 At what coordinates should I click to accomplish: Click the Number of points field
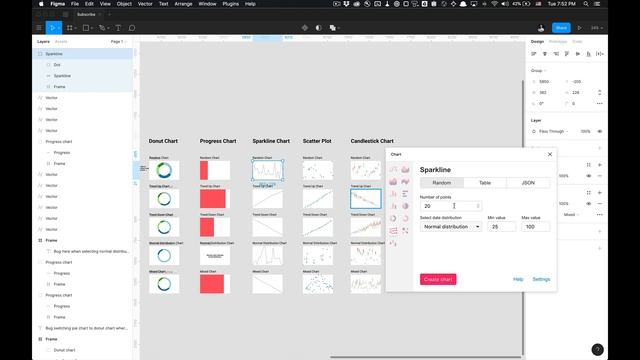pos(451,206)
